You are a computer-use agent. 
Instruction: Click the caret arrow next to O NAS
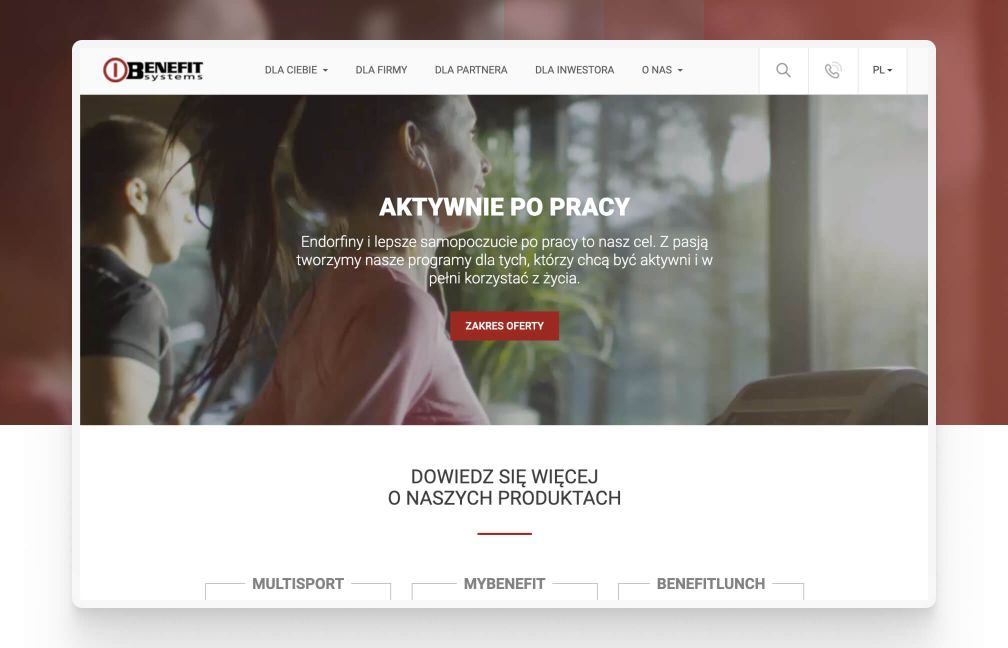point(680,70)
